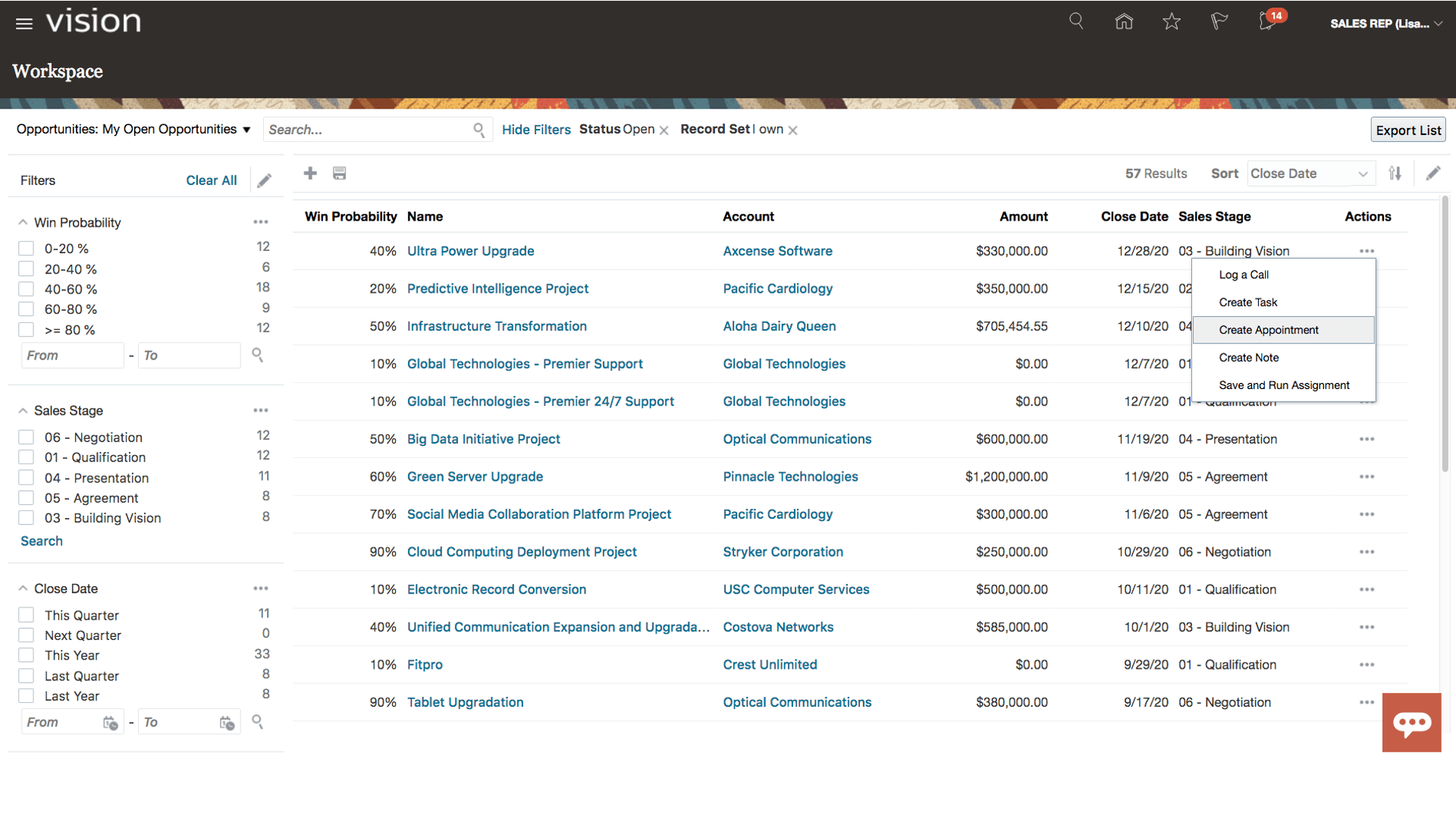Open the Ultra Power Upgrade opportunity
The width and height of the screenshot is (1456, 819).
[470, 250]
